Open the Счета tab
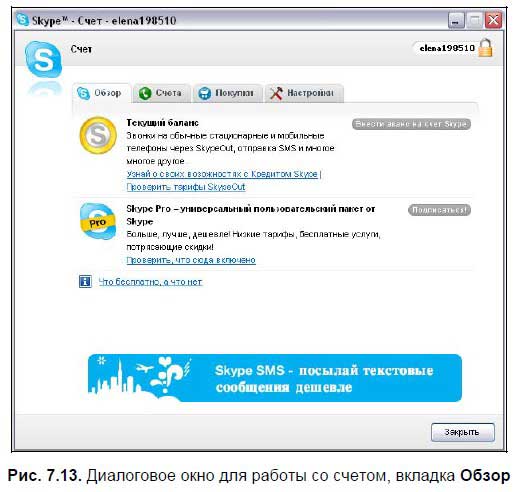This screenshot has height=492, width=521. tap(162, 93)
